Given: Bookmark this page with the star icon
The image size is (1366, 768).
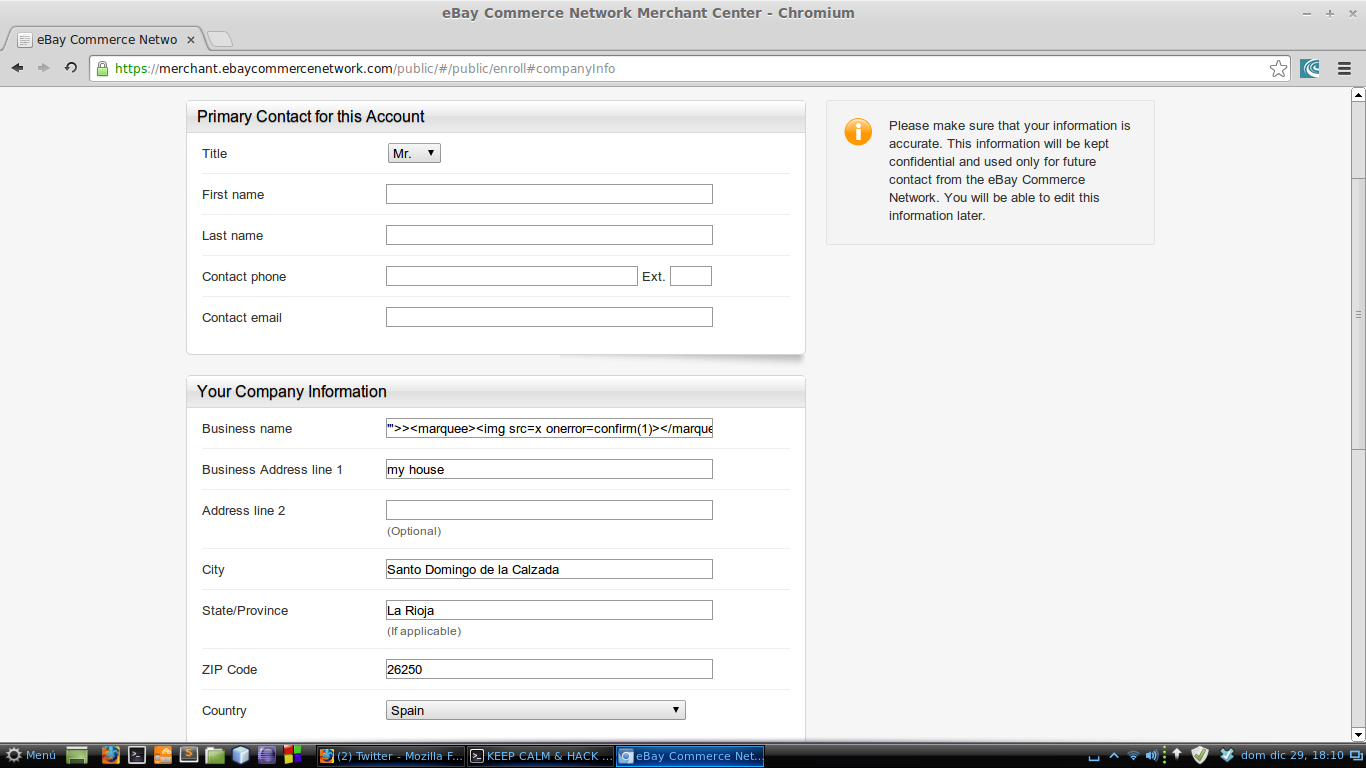Looking at the screenshot, I should [1278, 68].
